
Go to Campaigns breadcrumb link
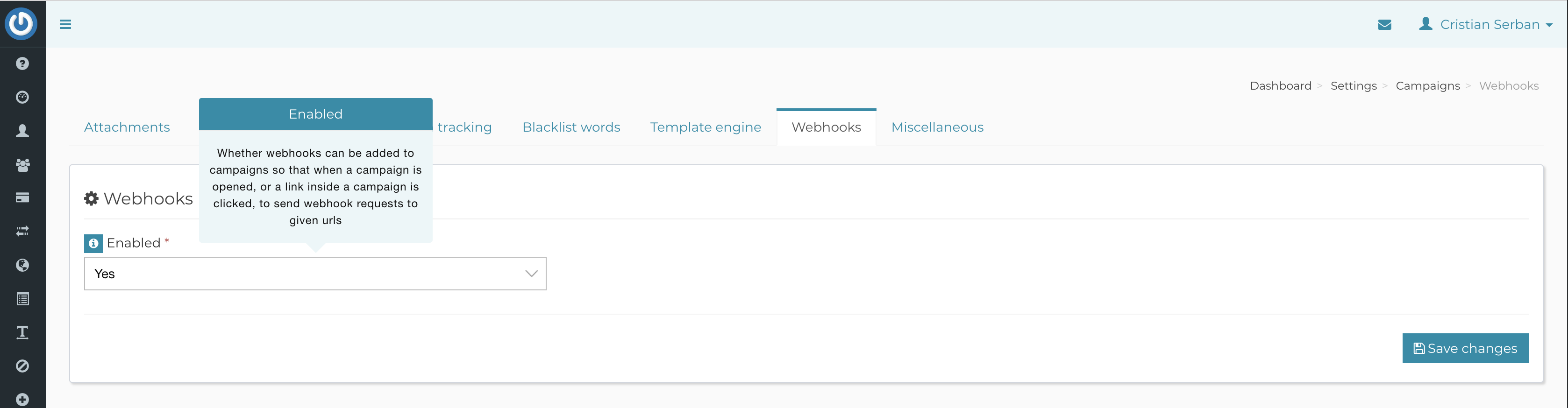[x=1427, y=86]
